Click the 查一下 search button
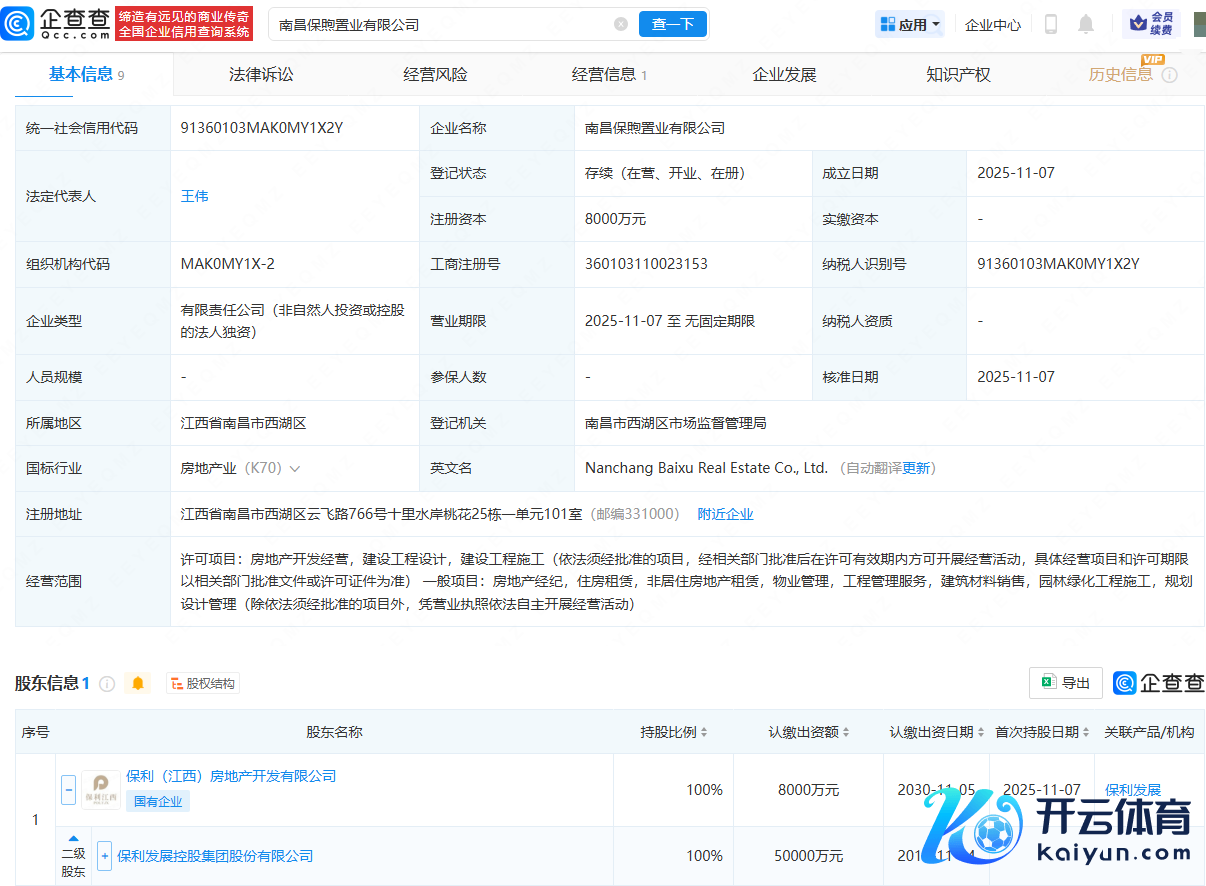The width and height of the screenshot is (1206, 886). click(673, 24)
